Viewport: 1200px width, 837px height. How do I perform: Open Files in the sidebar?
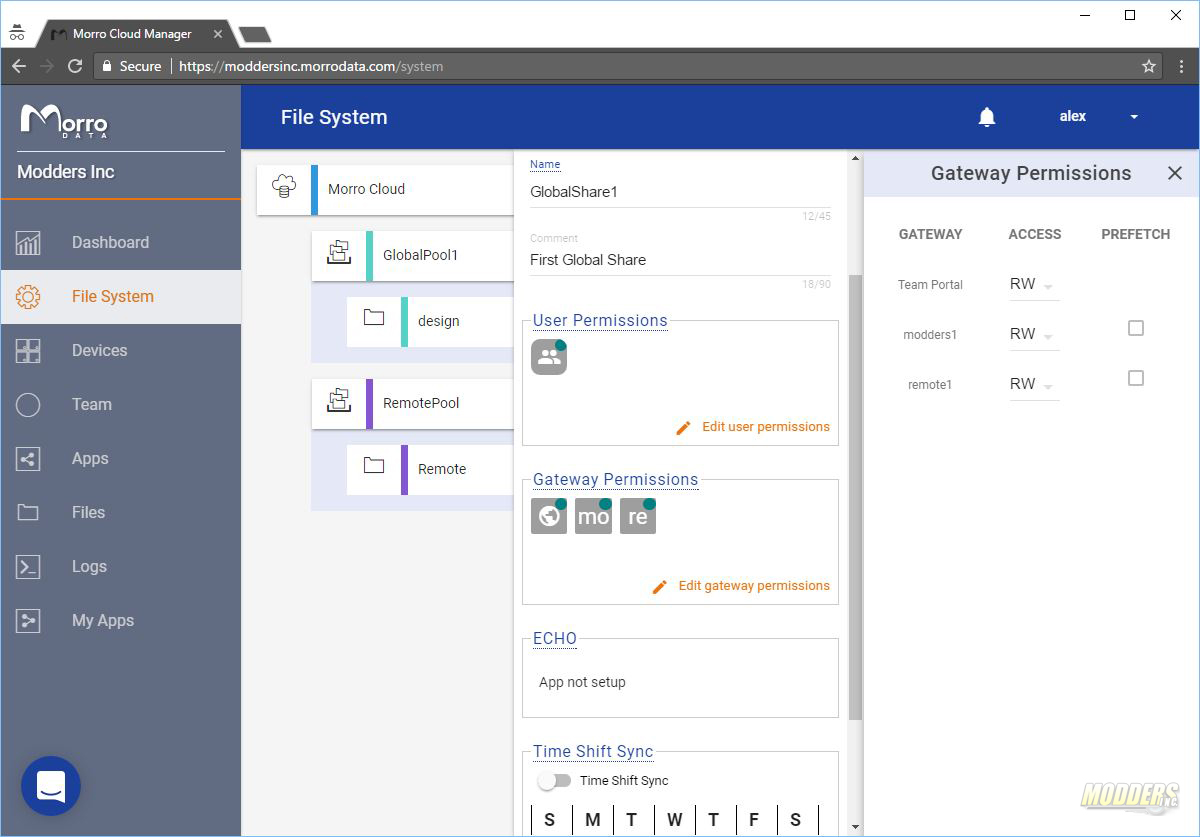click(121, 513)
